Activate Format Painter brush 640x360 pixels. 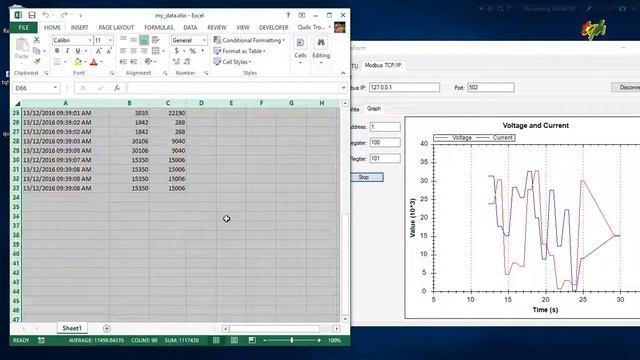pos(36,61)
